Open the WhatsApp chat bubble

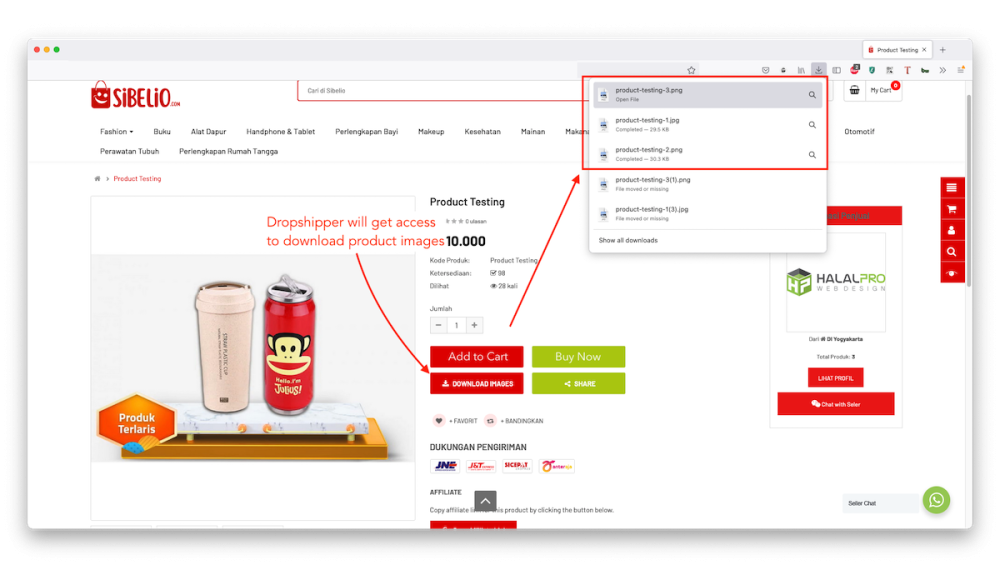click(x=936, y=500)
